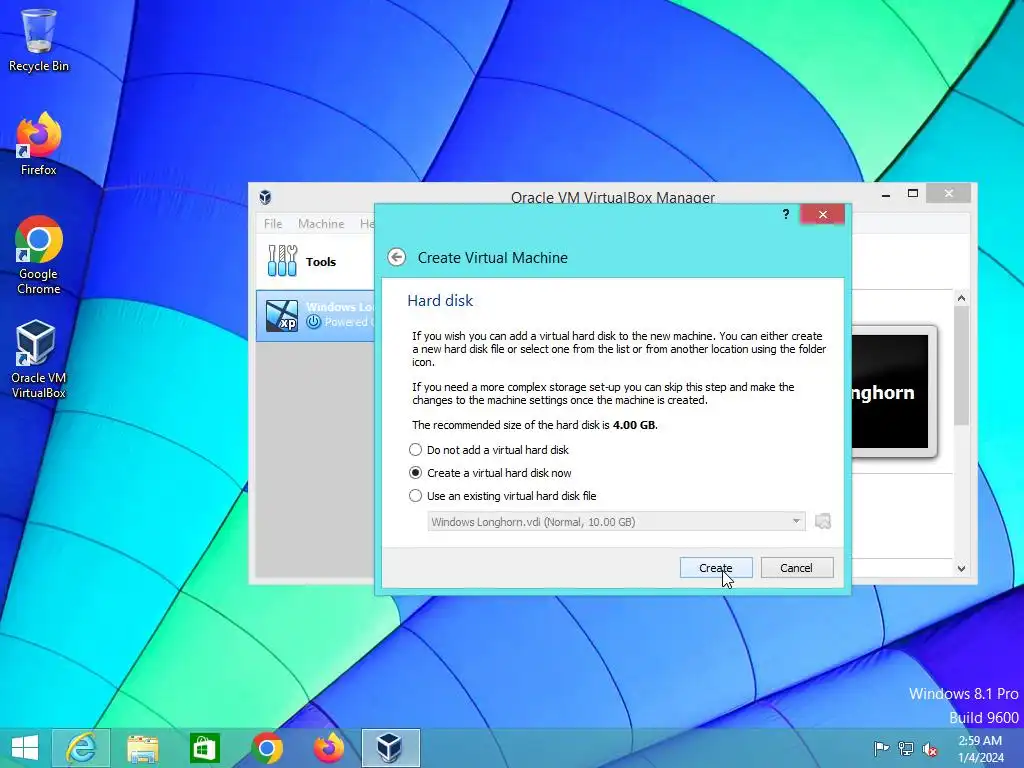Close the VirtualBox Manager window
1024x768 pixels.
(x=949, y=193)
